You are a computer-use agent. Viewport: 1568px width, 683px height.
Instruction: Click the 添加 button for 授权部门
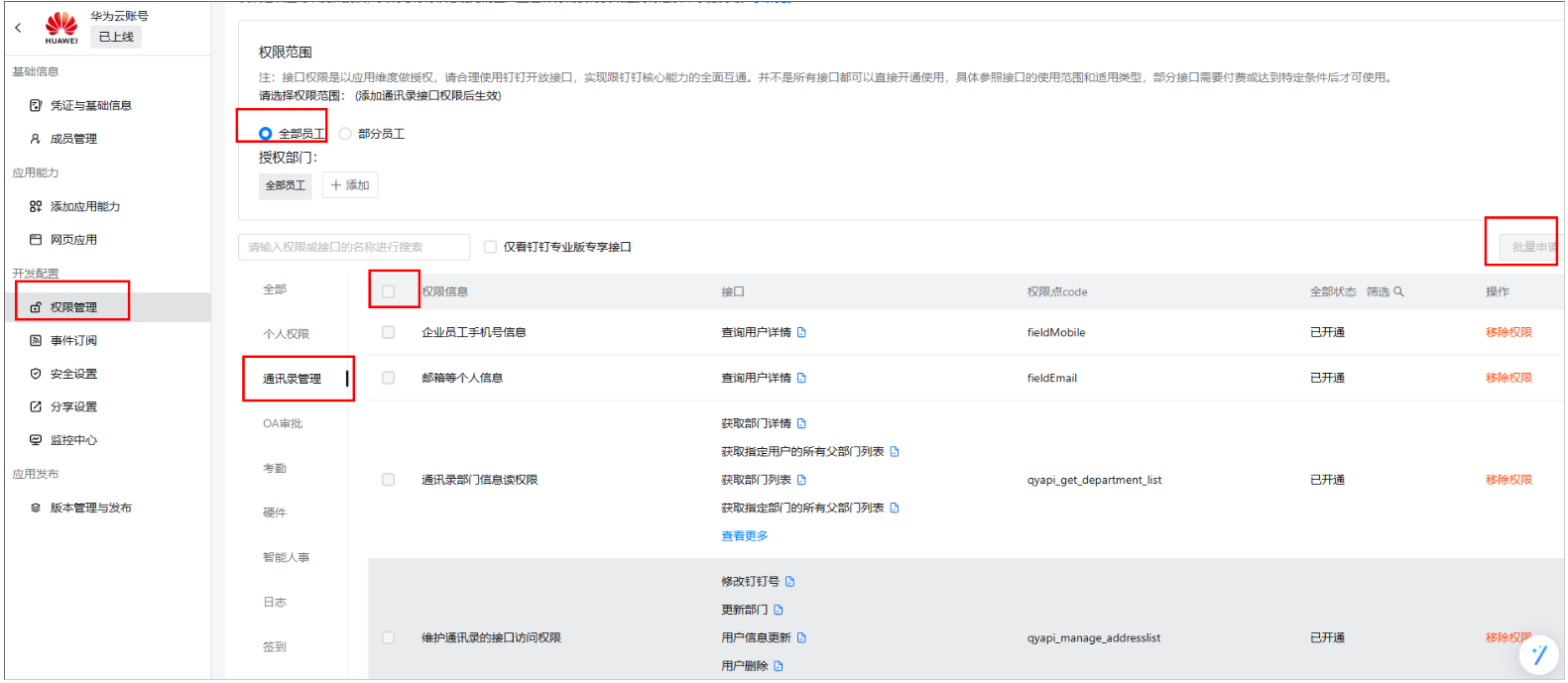pos(349,185)
